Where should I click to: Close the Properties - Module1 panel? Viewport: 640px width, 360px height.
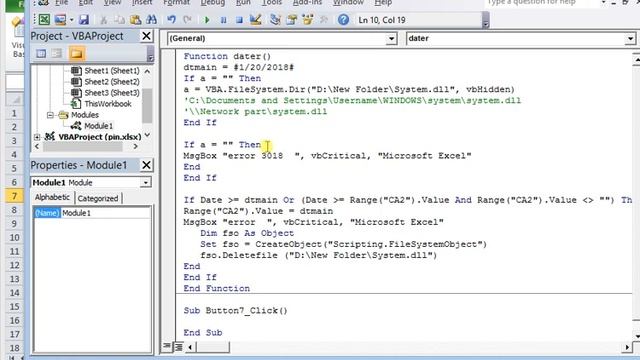point(146,165)
